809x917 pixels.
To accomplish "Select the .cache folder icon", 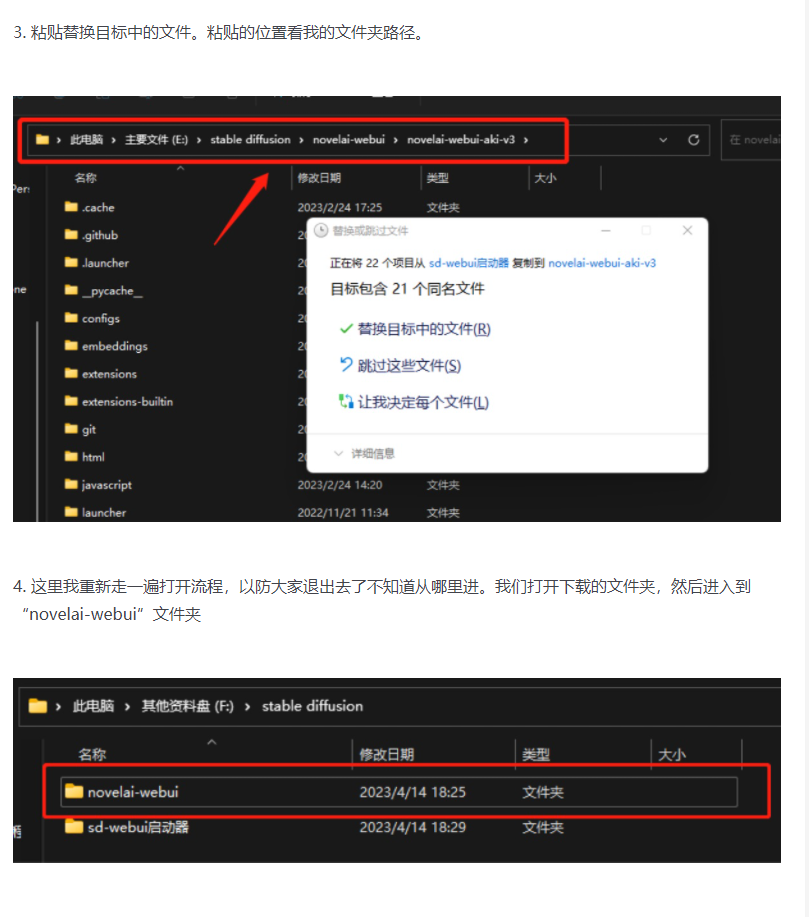I will click(x=71, y=207).
